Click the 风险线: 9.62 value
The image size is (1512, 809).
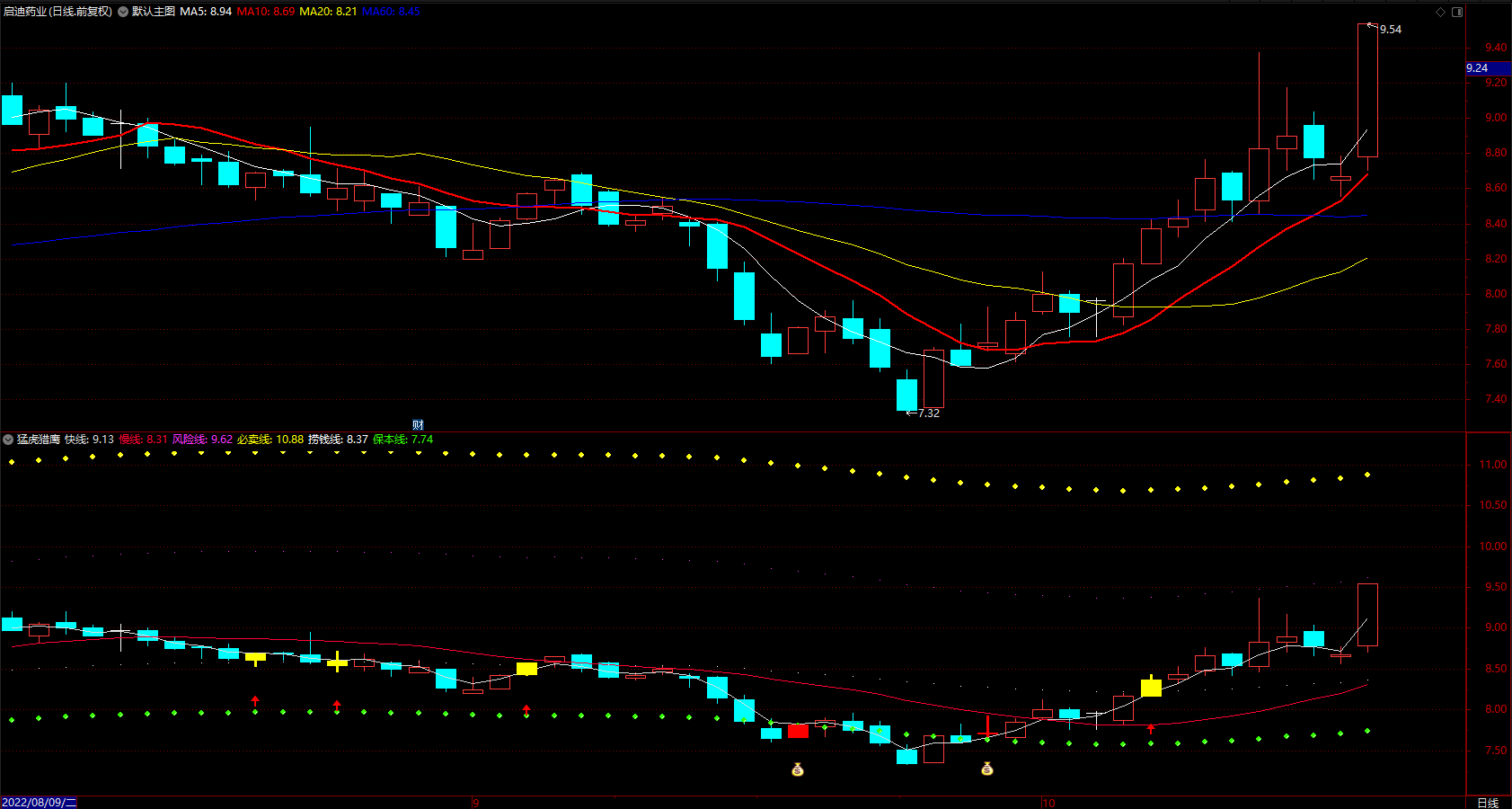click(x=202, y=440)
